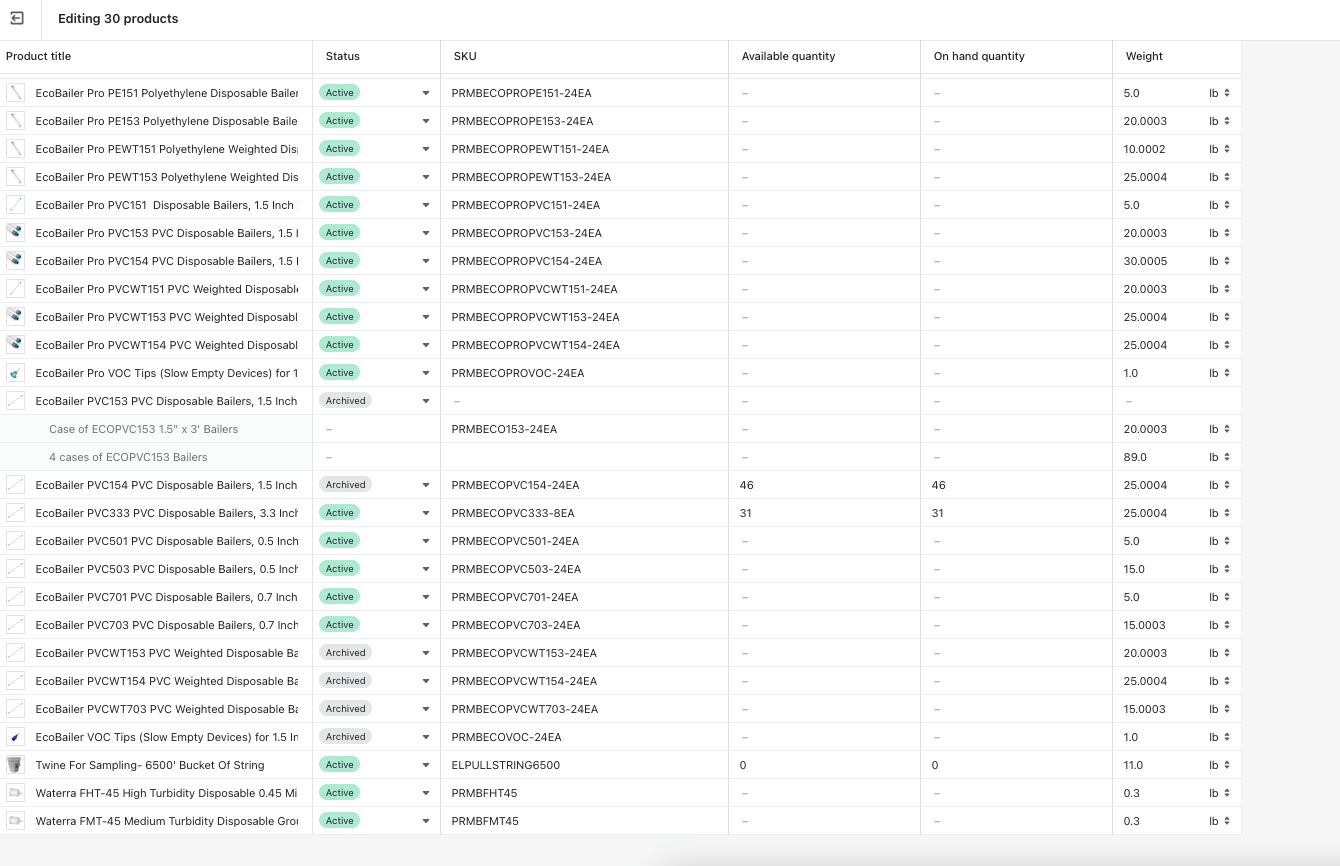The image size is (1340, 866).
Task: Open status dropdown for EcoBailer Pro PE151
Action: [x=425, y=93]
